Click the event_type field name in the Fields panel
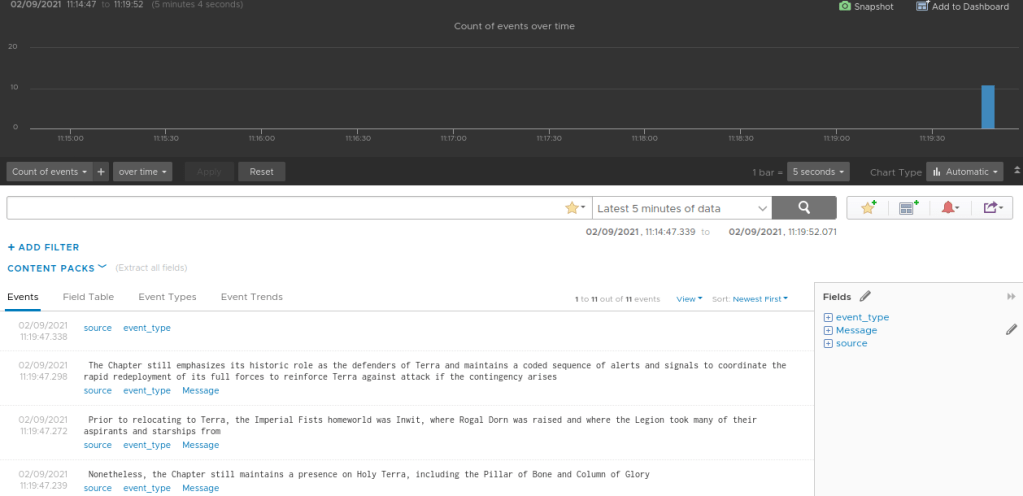Screen dimensions: 1023x496 pyautogui.click(x=863, y=317)
